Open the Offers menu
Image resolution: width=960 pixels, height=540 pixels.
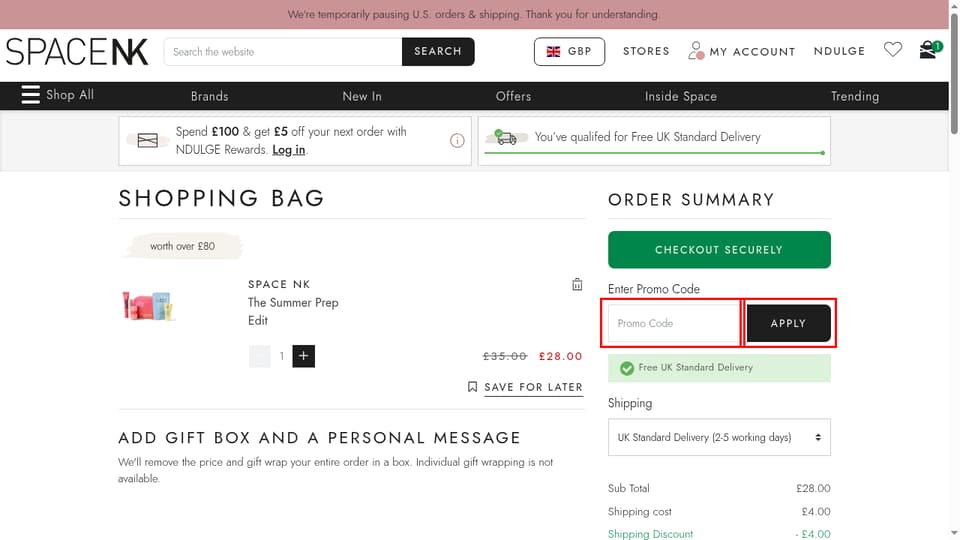[513, 96]
